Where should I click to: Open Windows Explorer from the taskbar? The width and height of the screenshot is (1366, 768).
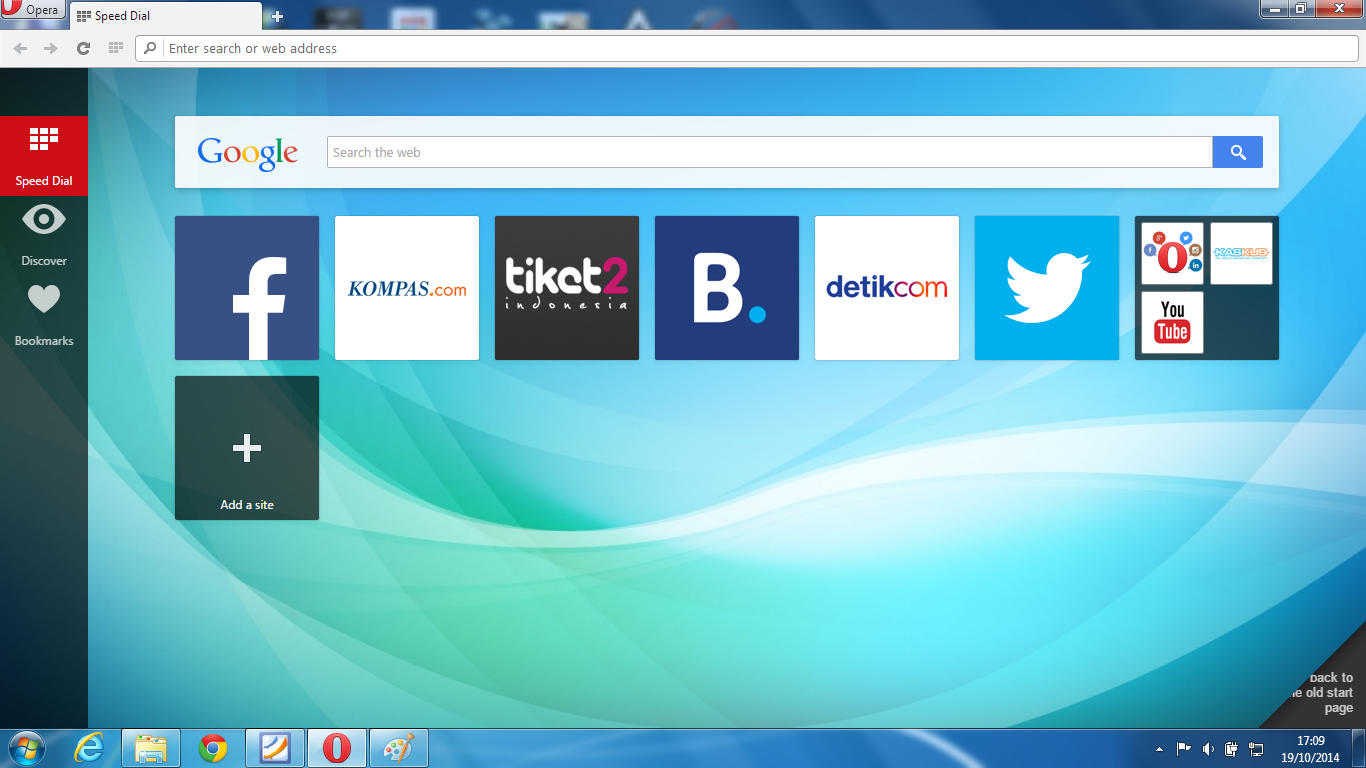151,748
